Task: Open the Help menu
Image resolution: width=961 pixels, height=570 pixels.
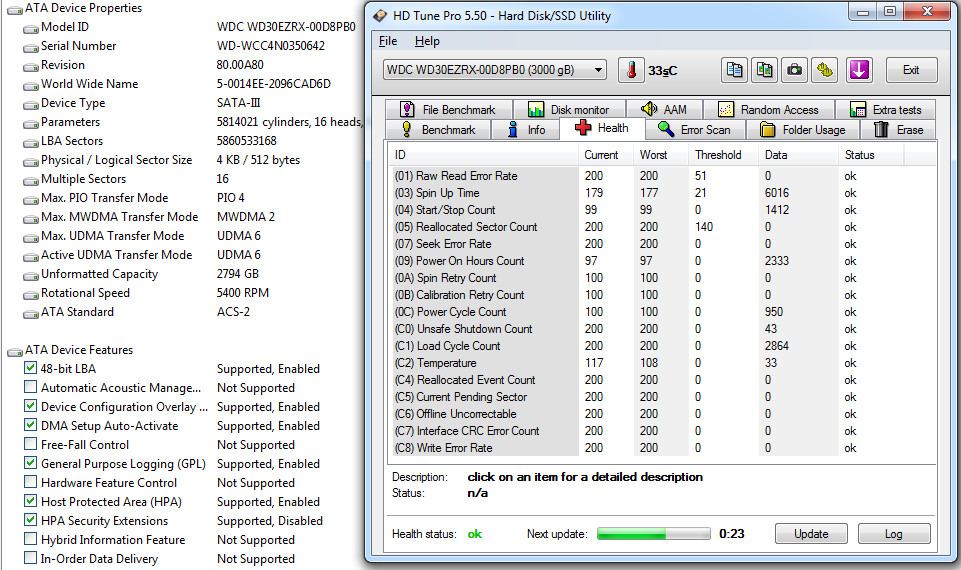Action: (x=427, y=41)
